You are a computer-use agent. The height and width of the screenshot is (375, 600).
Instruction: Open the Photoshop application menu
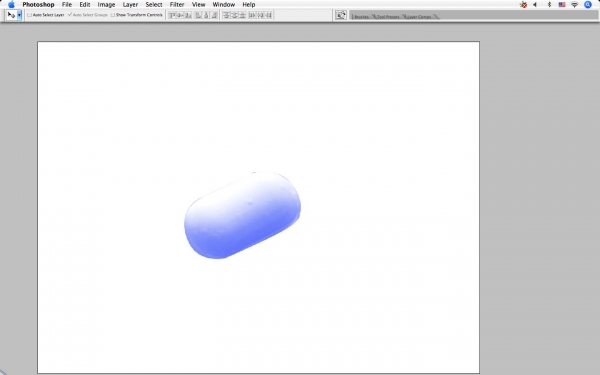point(38,5)
